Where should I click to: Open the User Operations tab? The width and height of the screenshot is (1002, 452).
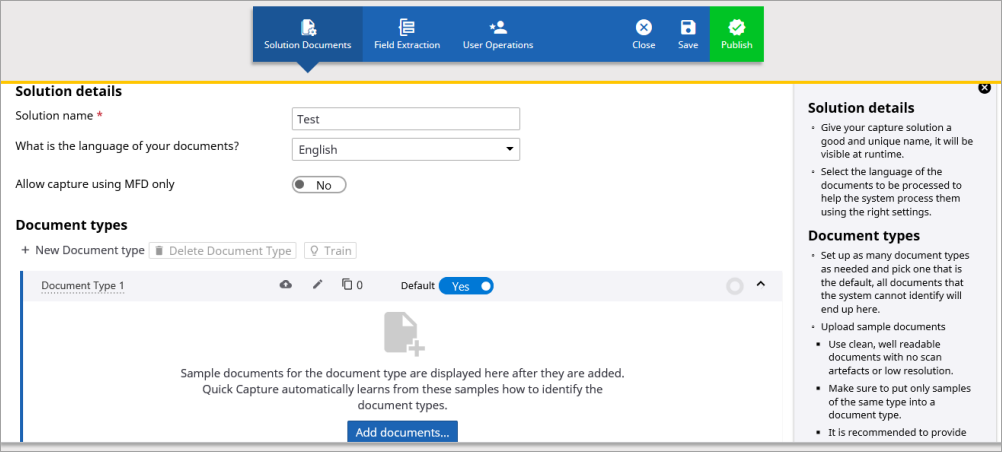pos(498,34)
